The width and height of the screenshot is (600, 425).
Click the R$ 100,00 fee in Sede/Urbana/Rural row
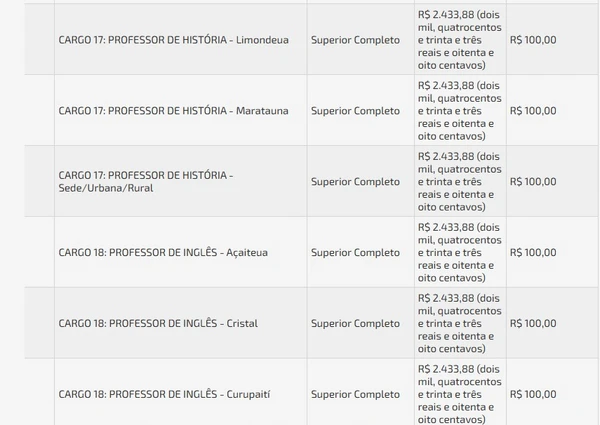[533, 181]
